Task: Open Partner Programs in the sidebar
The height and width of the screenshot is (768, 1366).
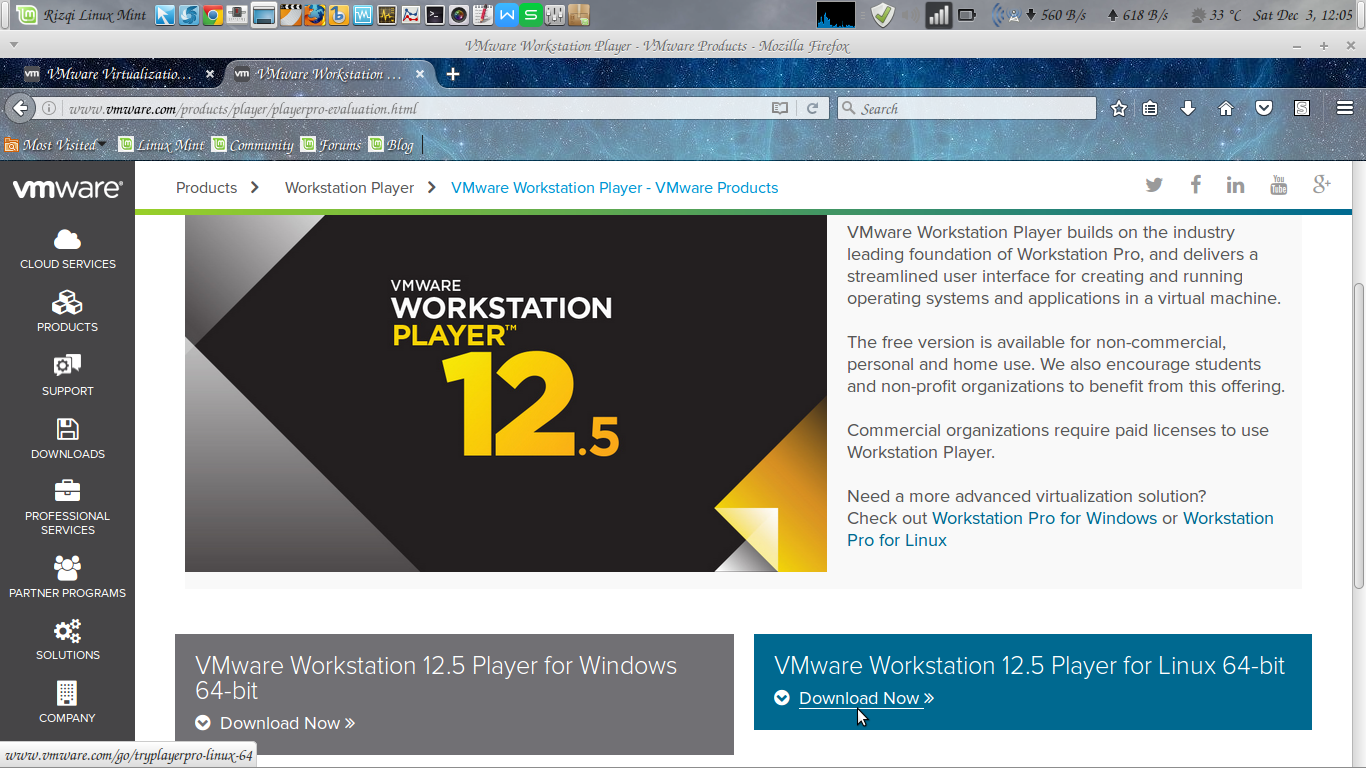Action: click(x=67, y=576)
